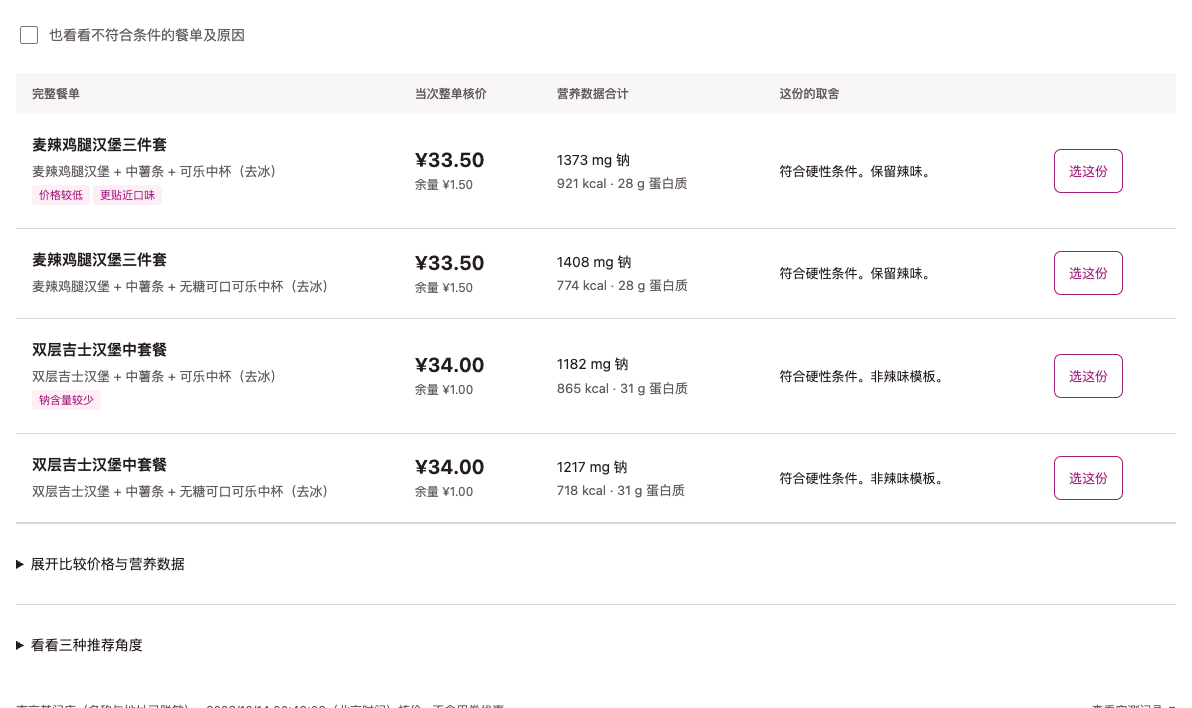The width and height of the screenshot is (1192, 708).
Task: Click 双层吉士汉堡 + 中薯条 + 无糖可口可乐中杯（去冰）
Action: 180,491
